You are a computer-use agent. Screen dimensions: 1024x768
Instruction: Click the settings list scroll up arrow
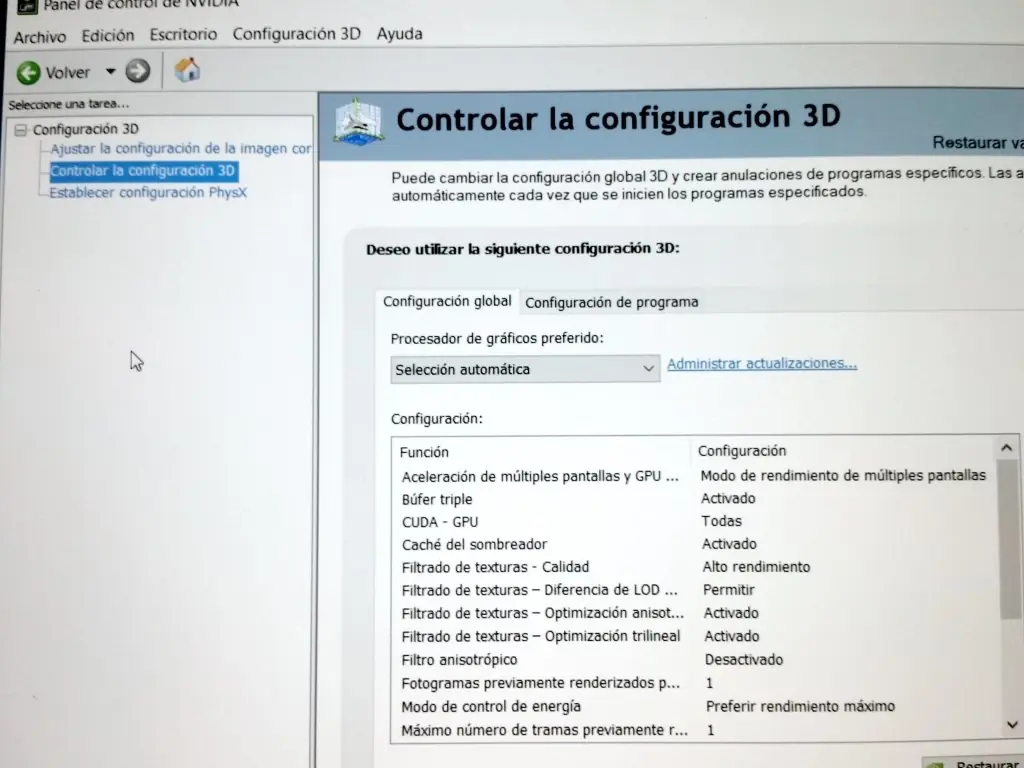1006,448
